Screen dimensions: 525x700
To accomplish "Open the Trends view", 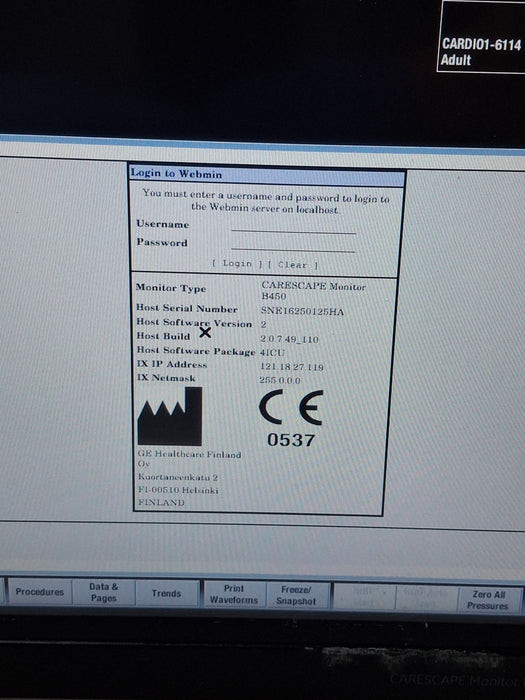I will [x=167, y=593].
